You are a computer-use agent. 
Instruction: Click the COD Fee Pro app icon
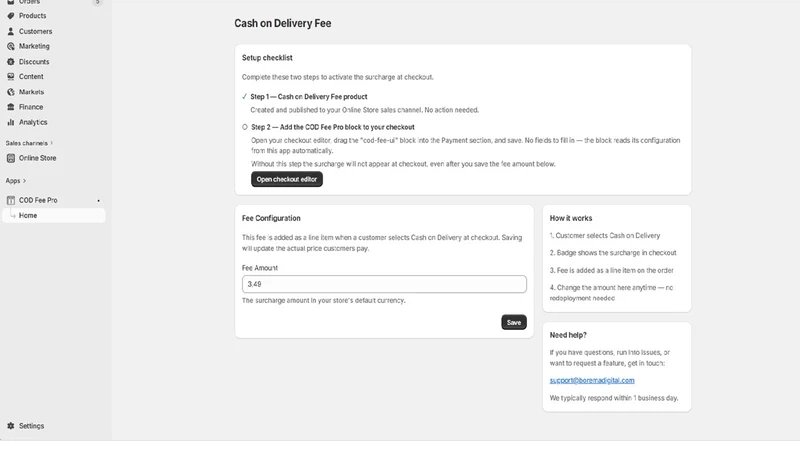click(x=11, y=200)
